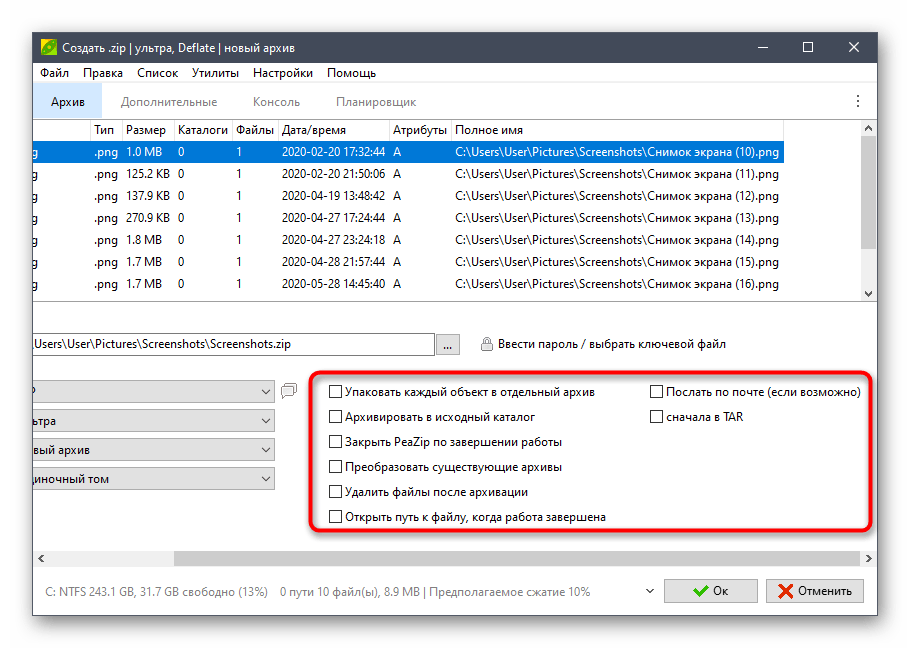Click the speech bubble comment icon

289,391
